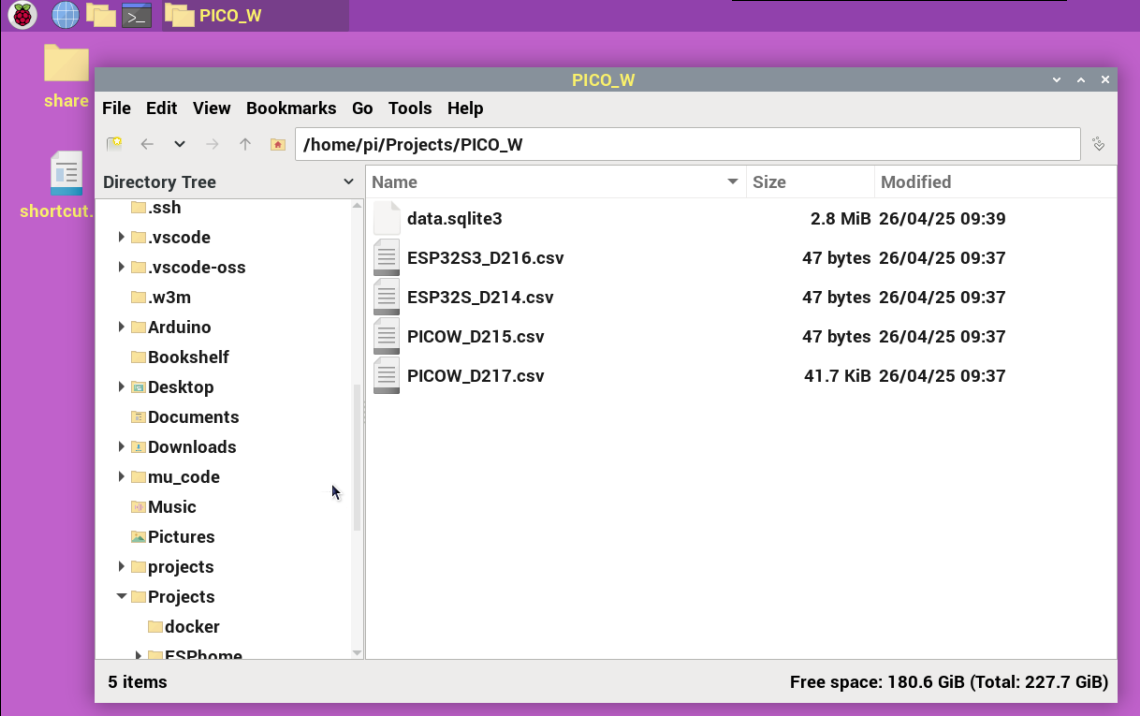Select the ESP32S_D214.csv file icon

[x=386, y=297]
